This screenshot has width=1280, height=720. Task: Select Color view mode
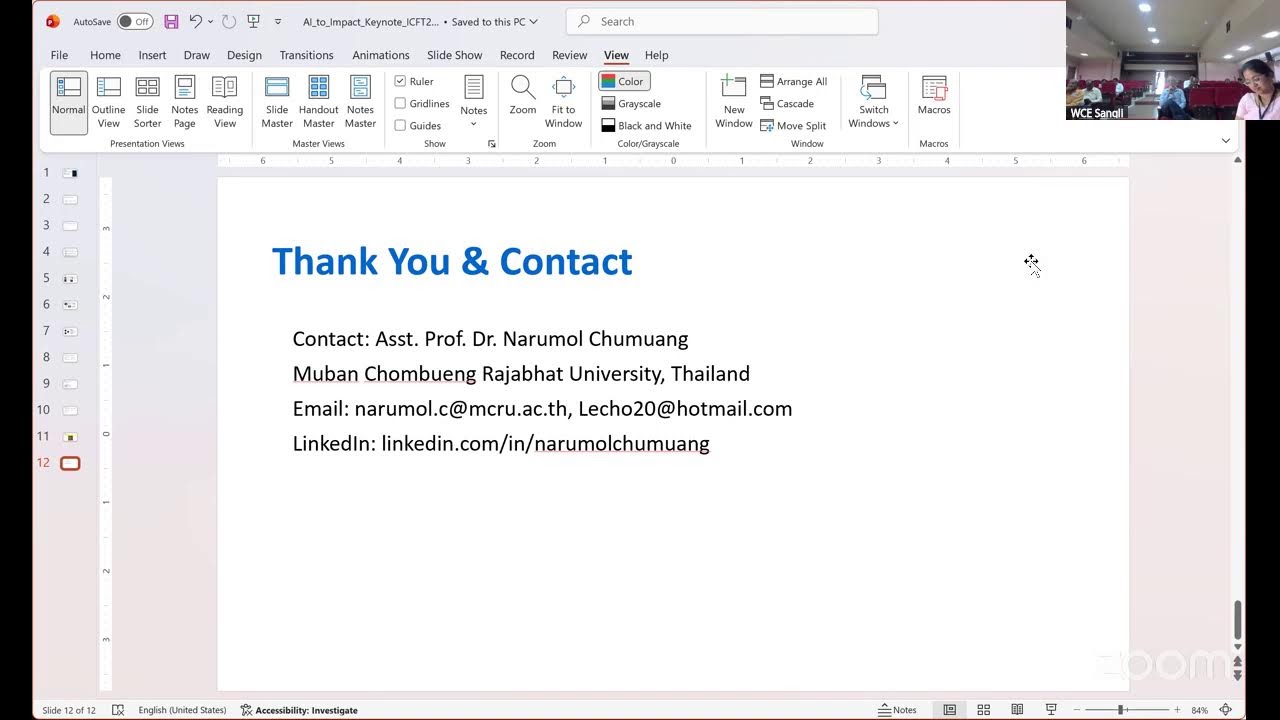[x=624, y=81]
